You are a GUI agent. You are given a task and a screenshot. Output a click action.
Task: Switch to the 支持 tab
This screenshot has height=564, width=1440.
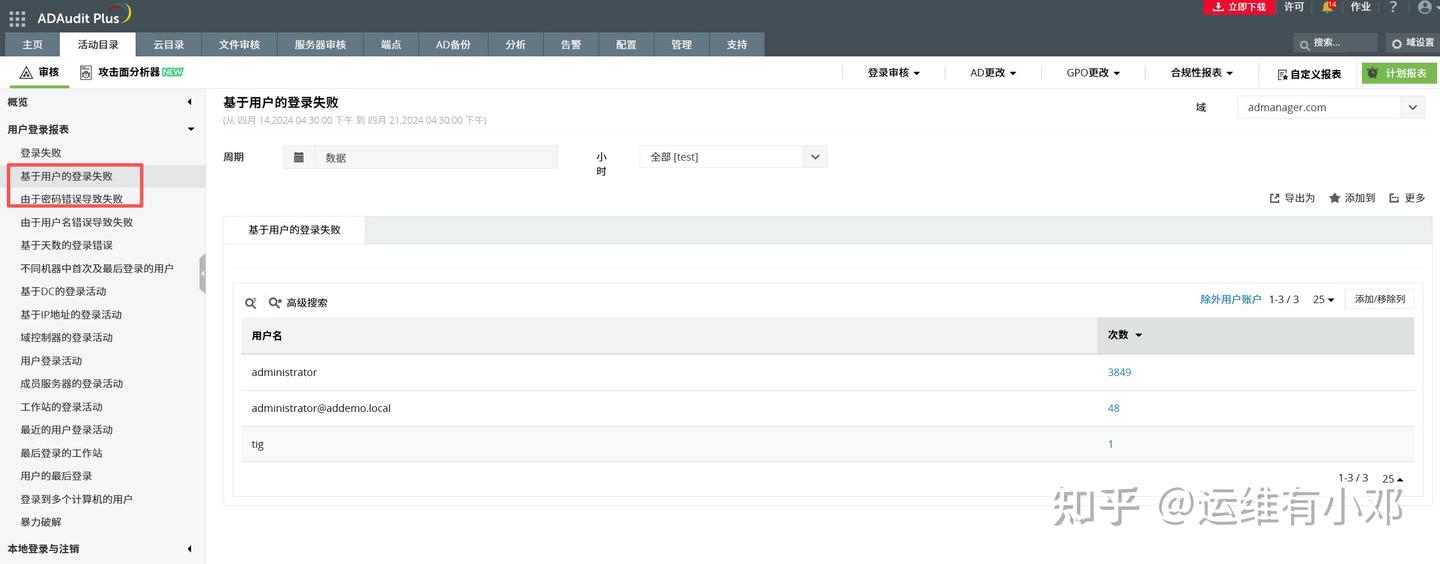tap(737, 44)
